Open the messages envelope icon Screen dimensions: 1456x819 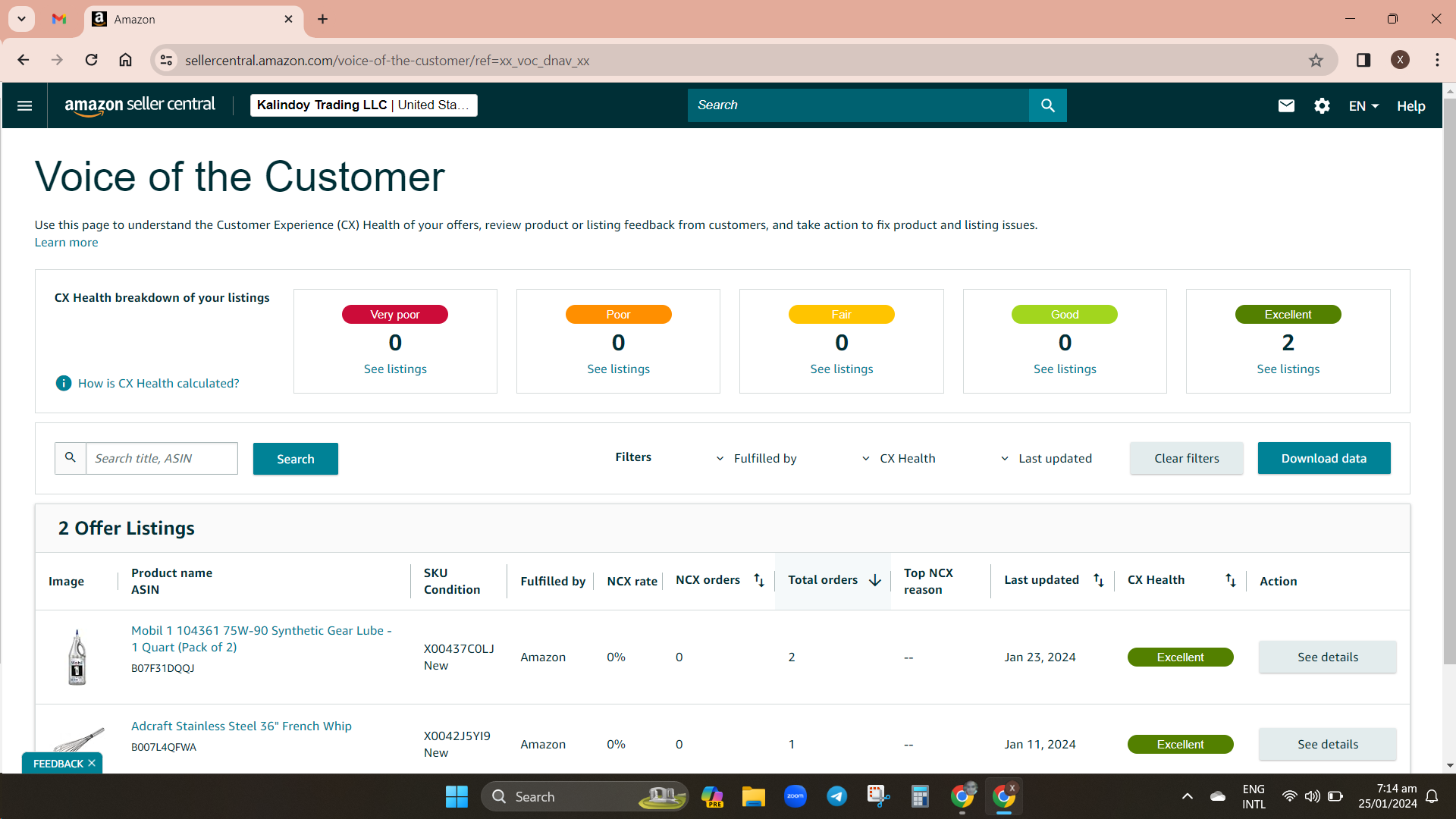pyautogui.click(x=1286, y=105)
